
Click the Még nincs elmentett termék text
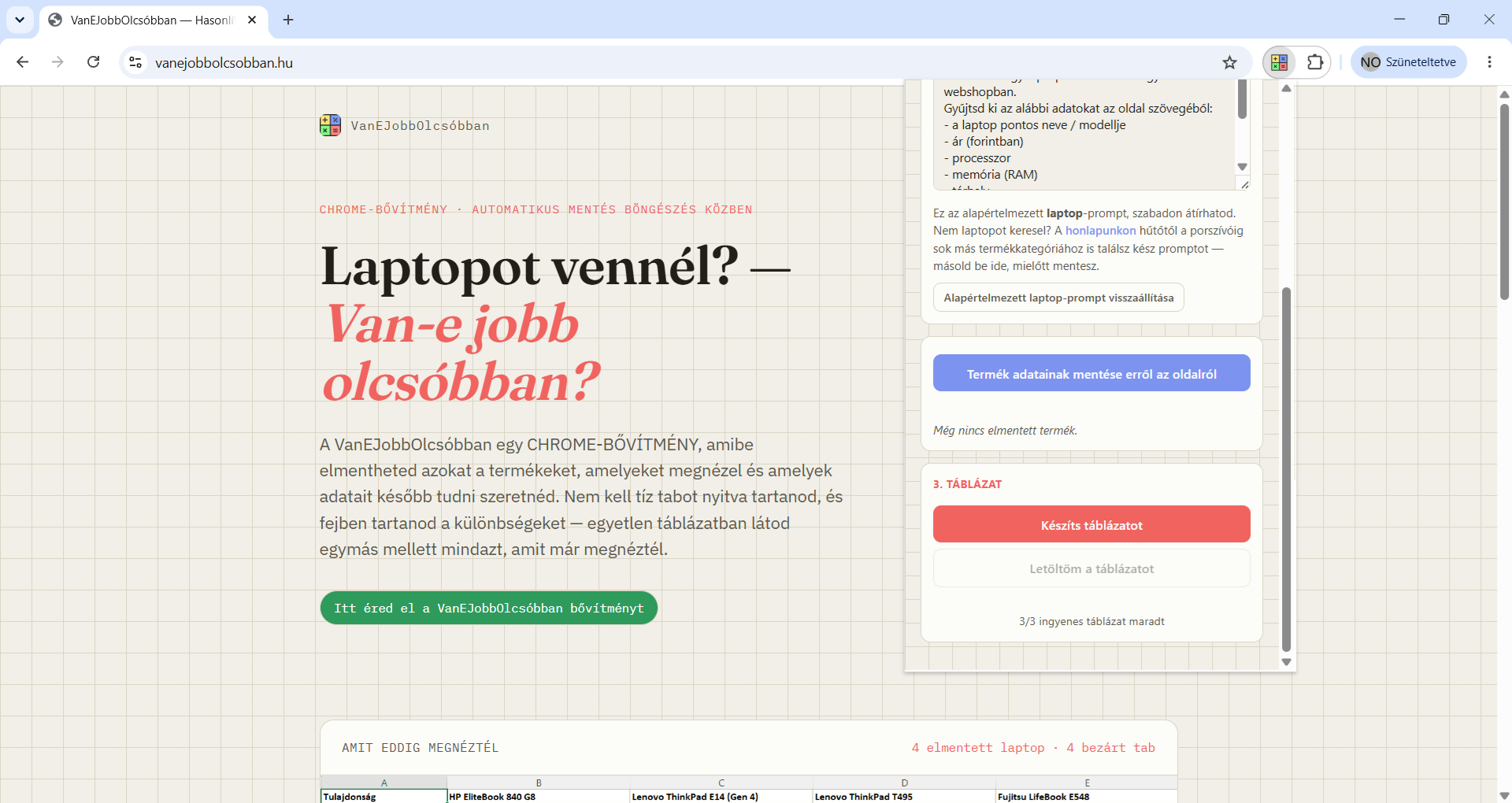tap(1005, 431)
